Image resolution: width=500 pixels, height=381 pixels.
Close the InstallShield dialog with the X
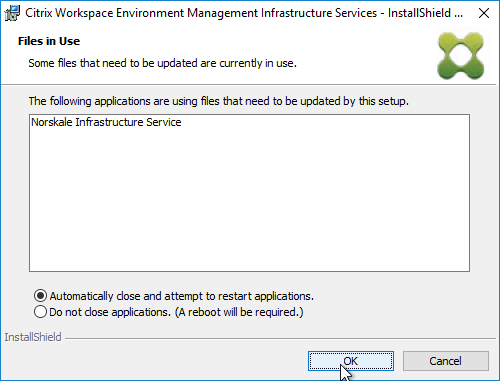click(484, 13)
